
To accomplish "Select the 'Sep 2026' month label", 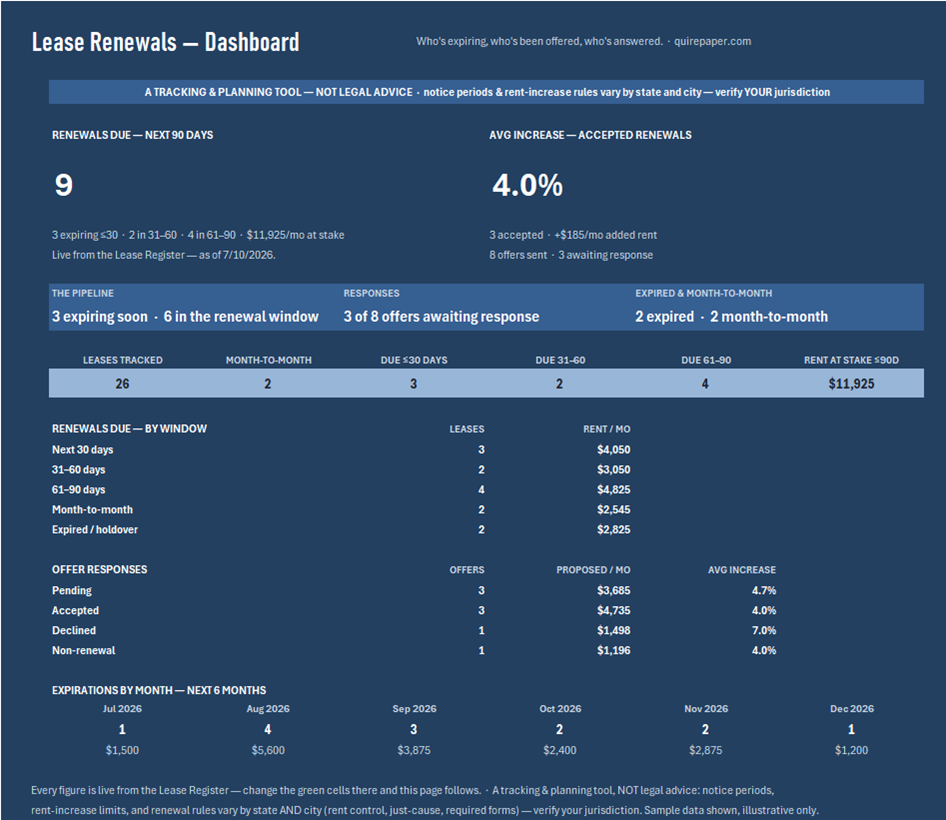I will (414, 708).
